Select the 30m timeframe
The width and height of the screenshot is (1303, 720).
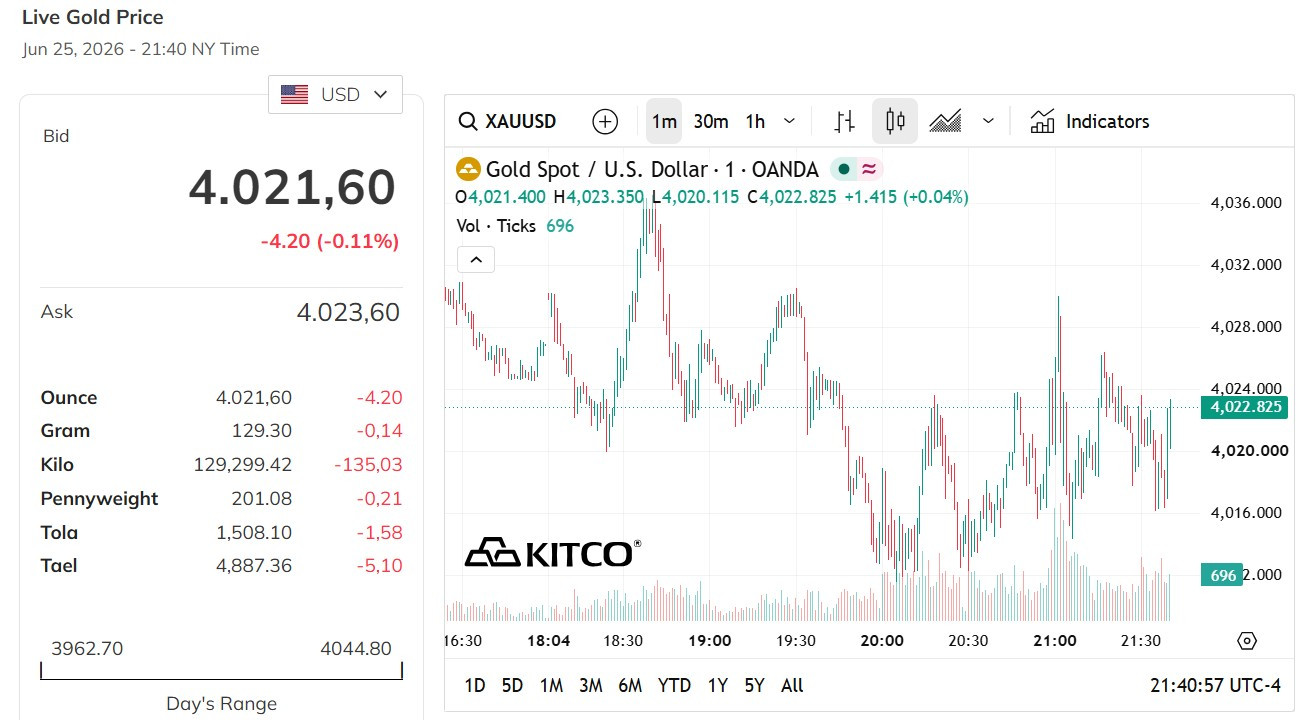[711, 121]
